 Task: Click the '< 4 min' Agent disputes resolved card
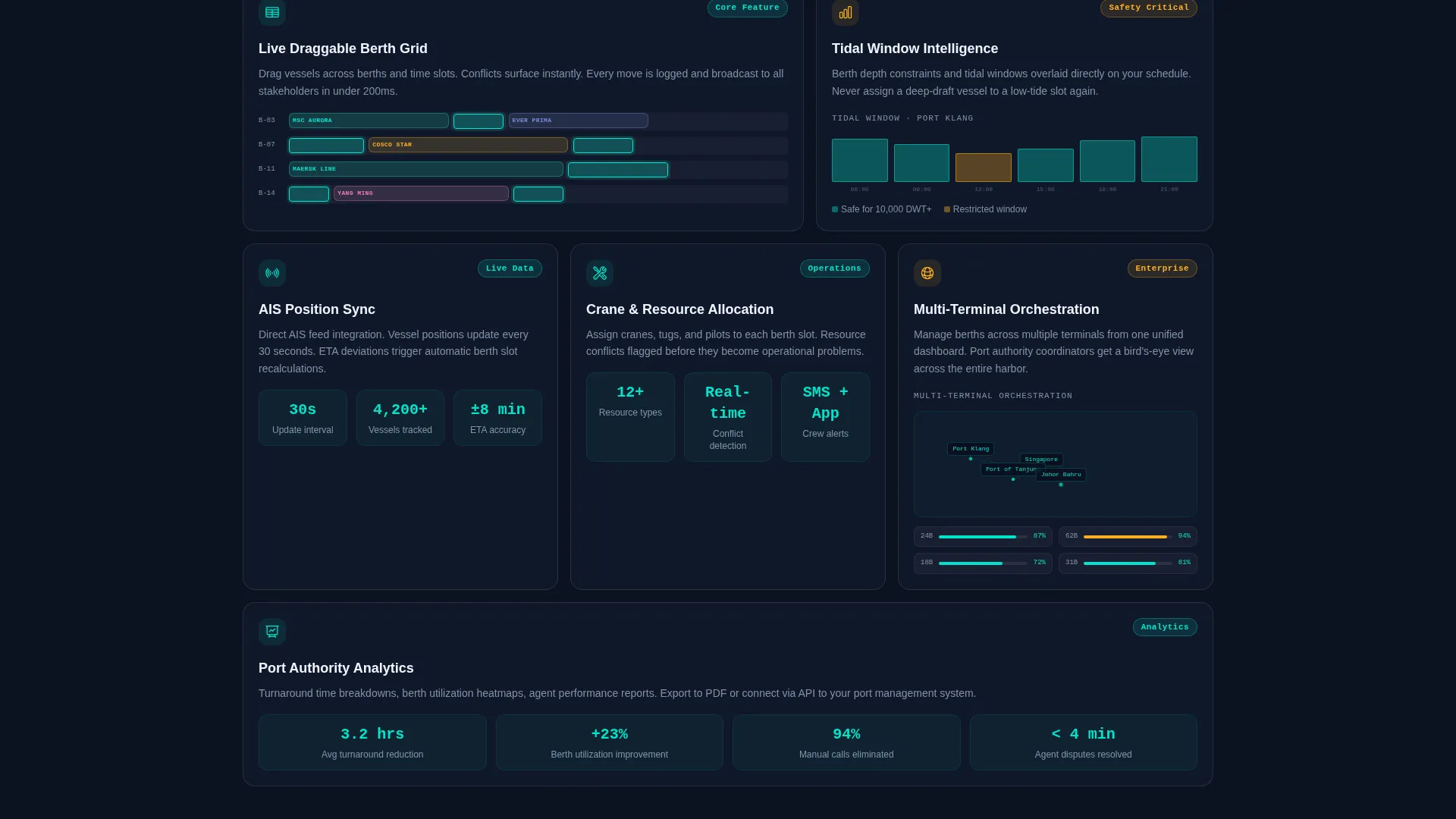1084,742
